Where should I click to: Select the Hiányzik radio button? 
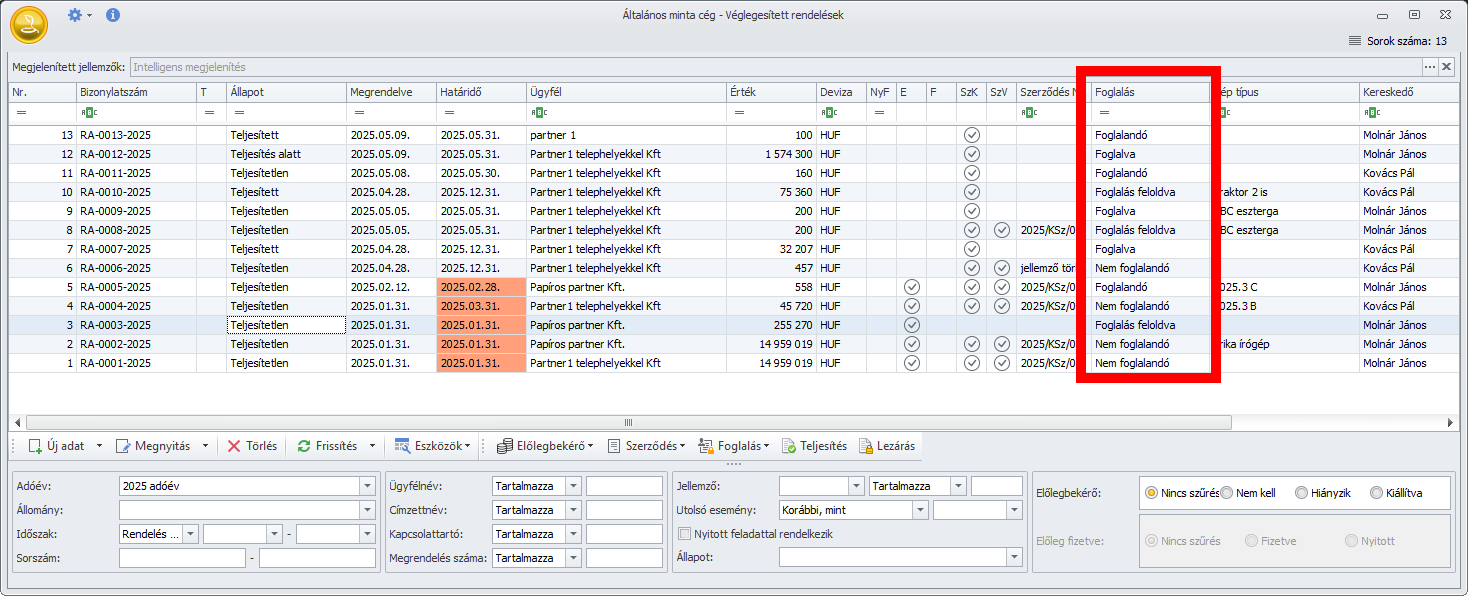[x=1301, y=493]
